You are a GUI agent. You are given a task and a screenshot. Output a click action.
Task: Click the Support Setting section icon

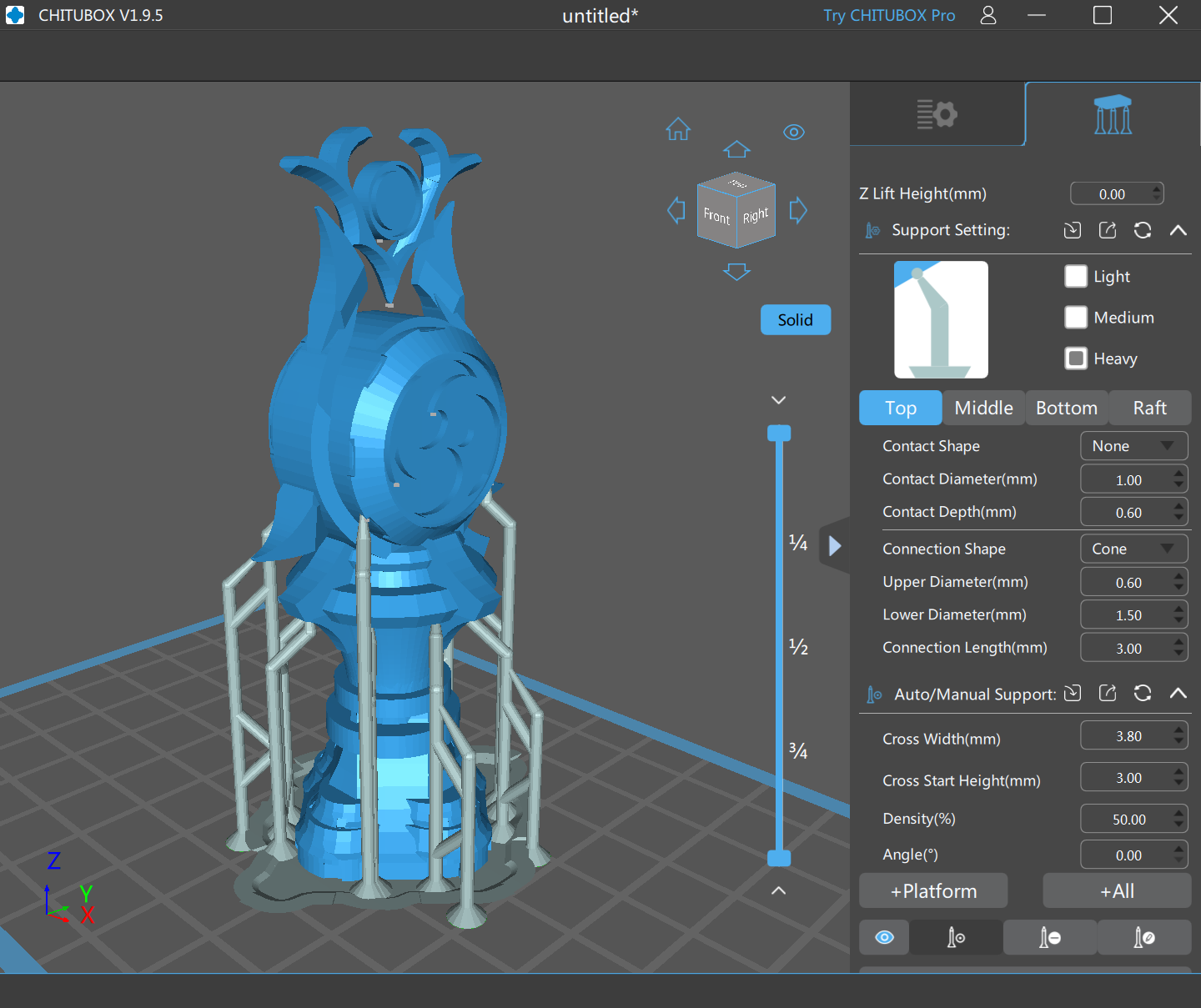tap(872, 230)
